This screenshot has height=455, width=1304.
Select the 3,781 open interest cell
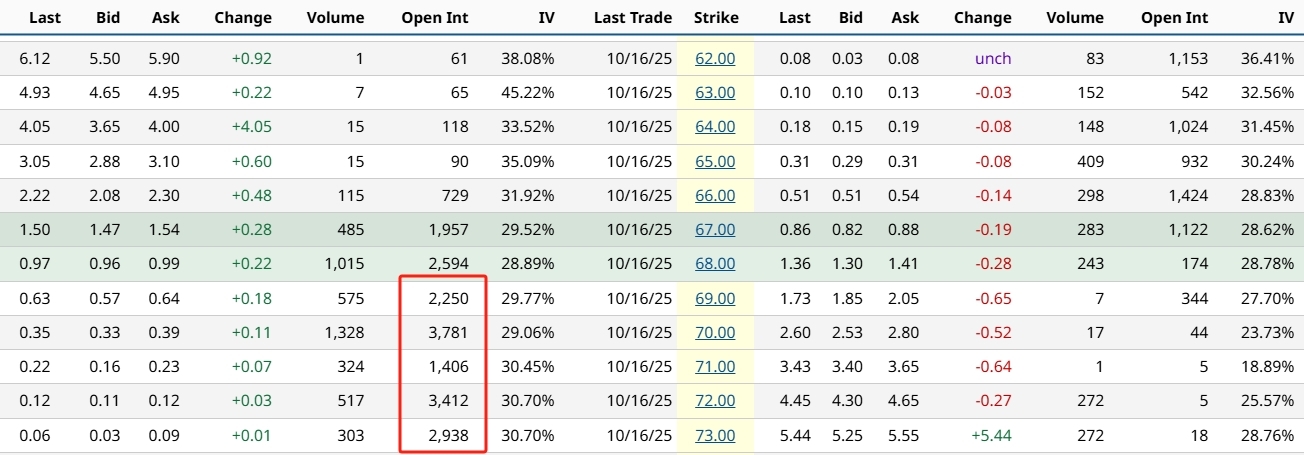click(x=444, y=333)
